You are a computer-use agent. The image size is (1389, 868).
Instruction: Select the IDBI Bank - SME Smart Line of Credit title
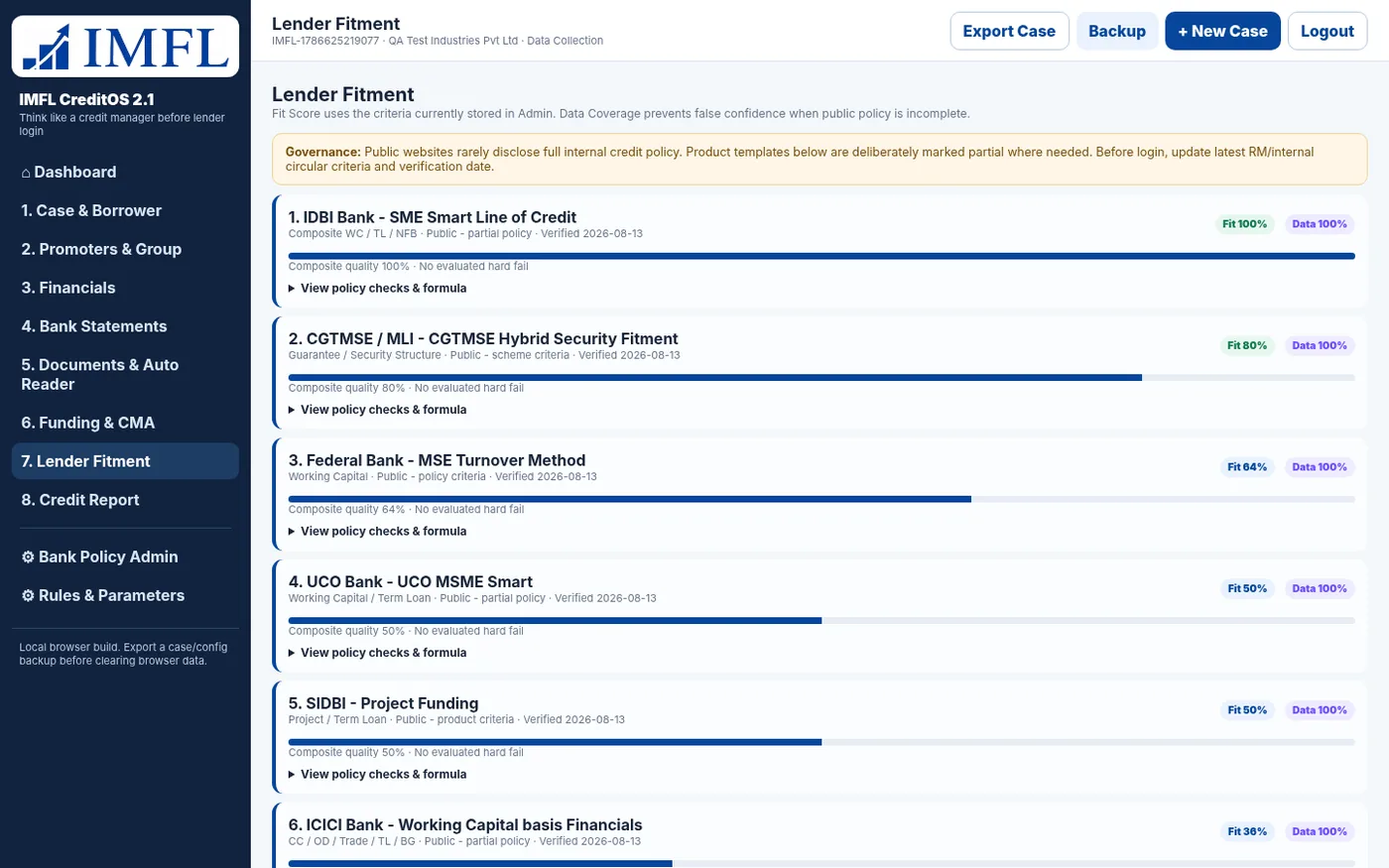[433, 217]
